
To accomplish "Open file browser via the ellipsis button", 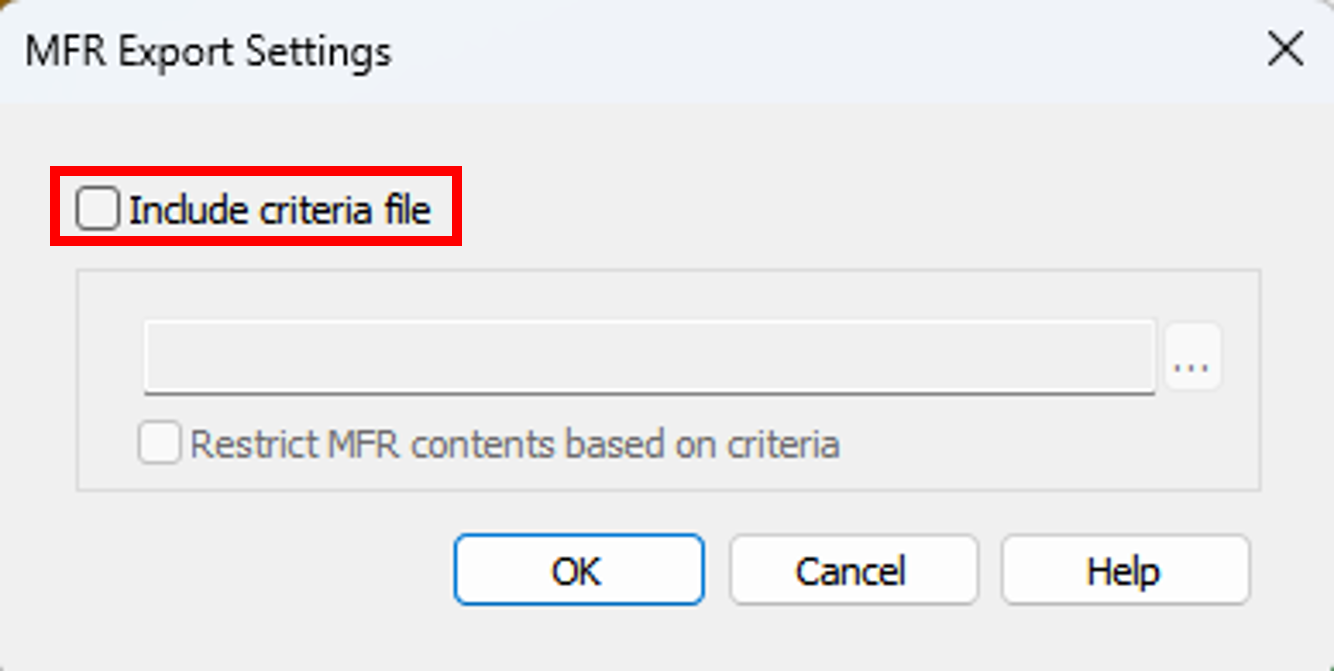I will coord(1192,357).
